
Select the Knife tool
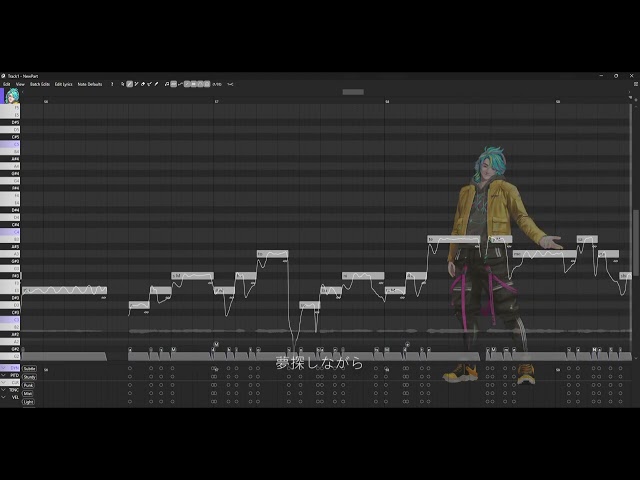coord(156,84)
